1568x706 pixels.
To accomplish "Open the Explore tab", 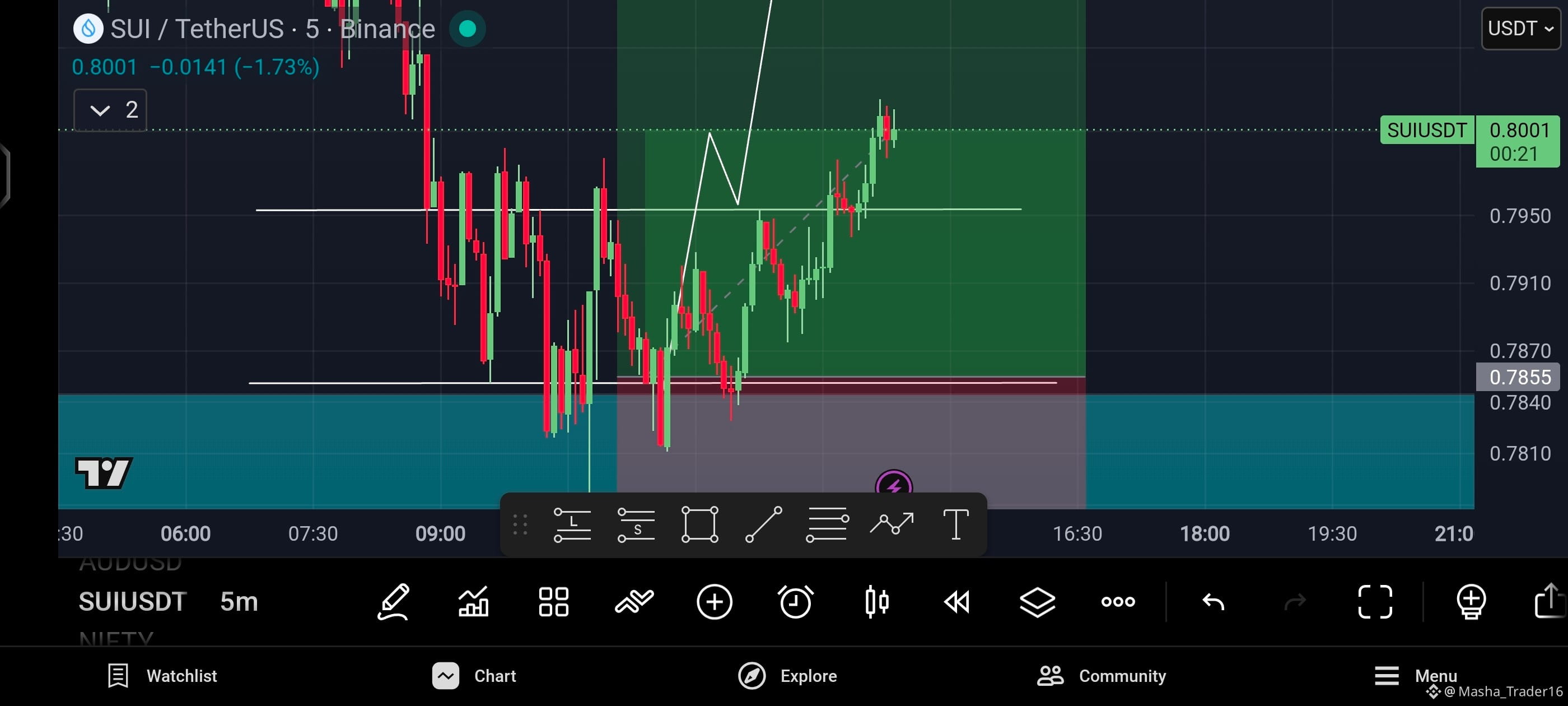I will tap(787, 676).
